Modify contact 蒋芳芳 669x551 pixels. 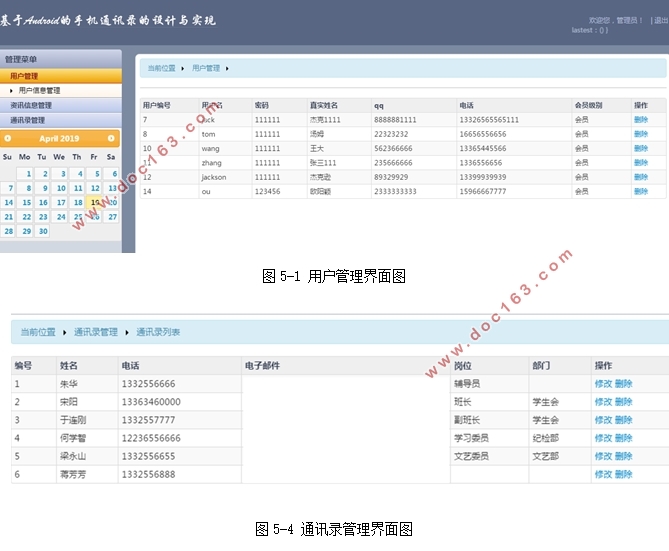click(x=603, y=474)
